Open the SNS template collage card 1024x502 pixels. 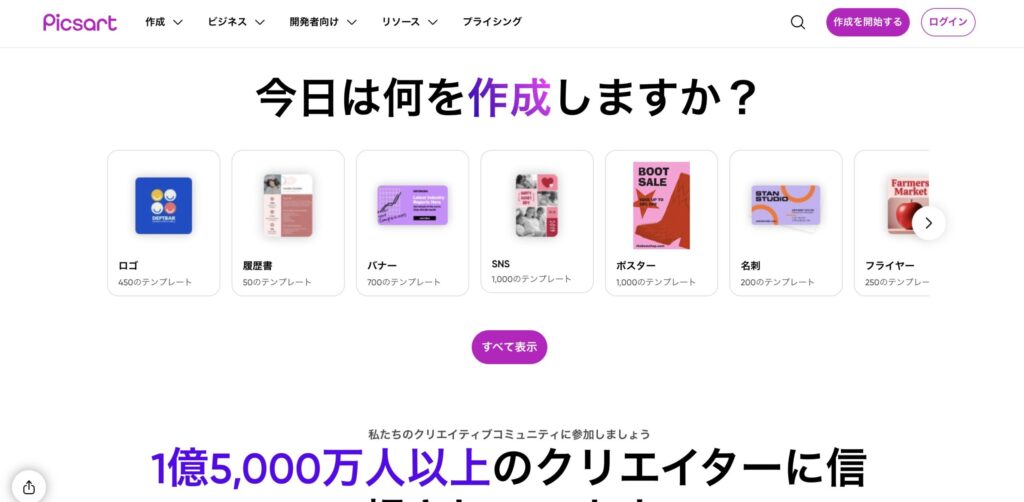[x=537, y=221]
